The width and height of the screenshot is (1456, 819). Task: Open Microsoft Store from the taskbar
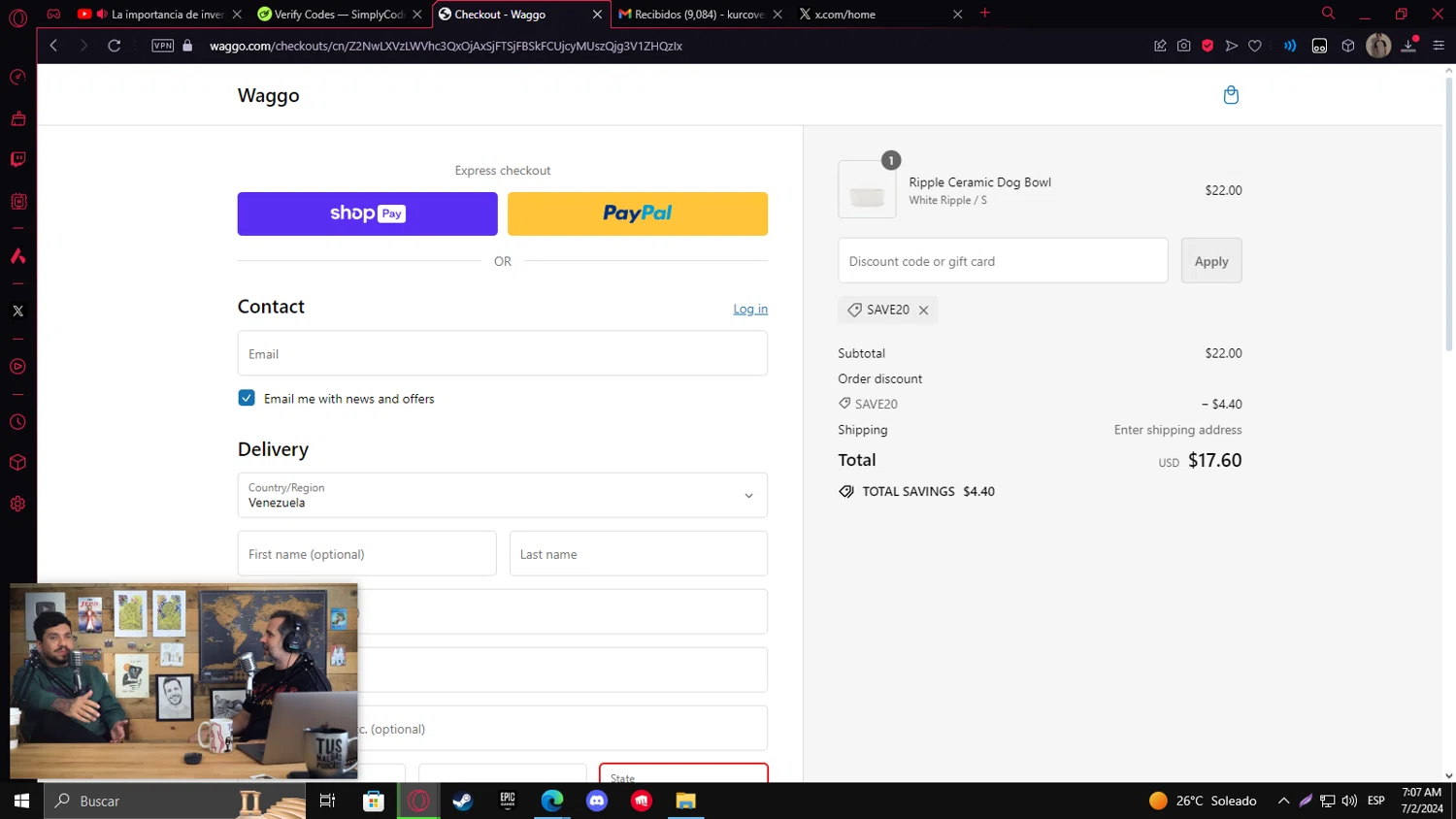point(373,801)
